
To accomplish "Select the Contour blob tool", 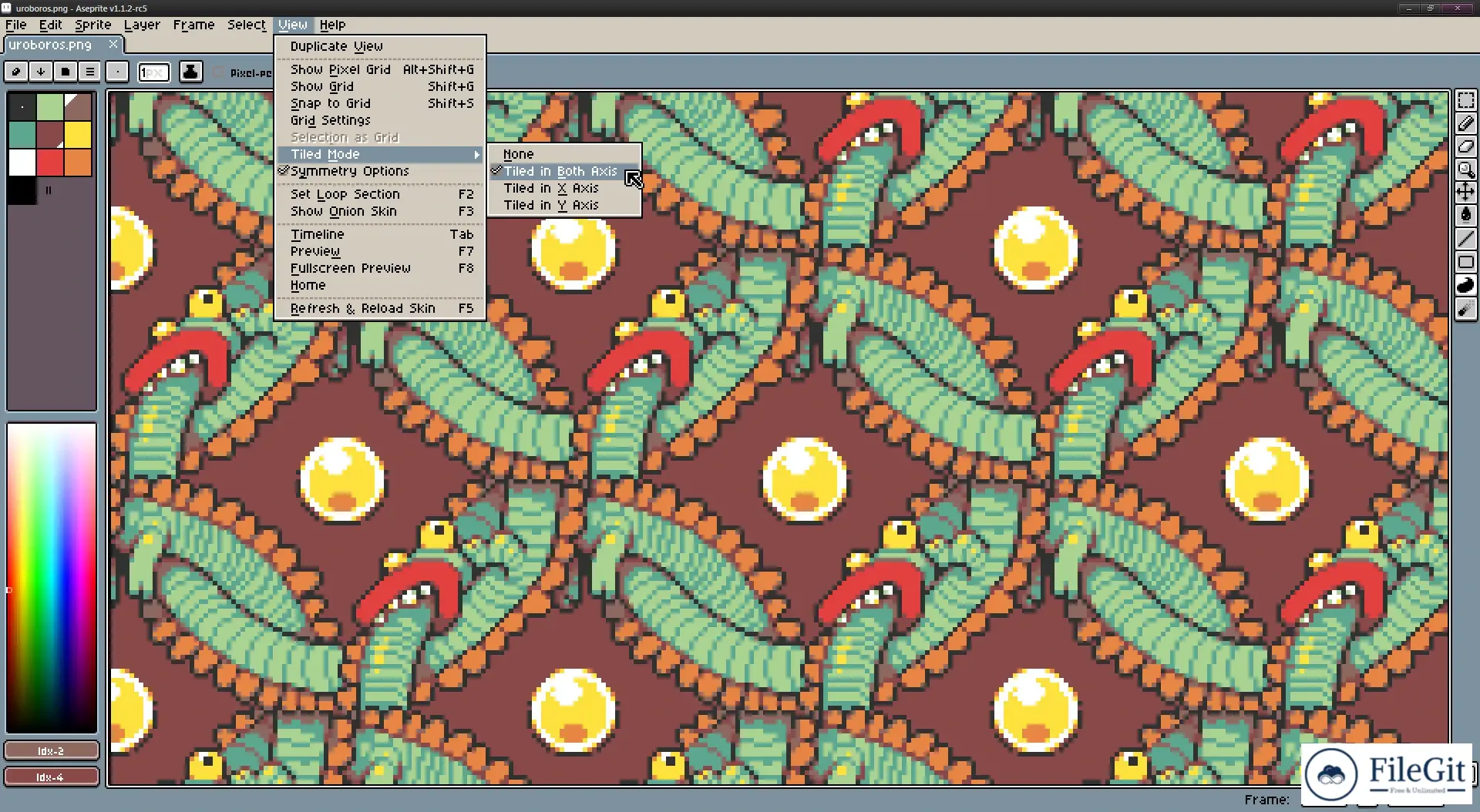I will pyautogui.click(x=1465, y=286).
